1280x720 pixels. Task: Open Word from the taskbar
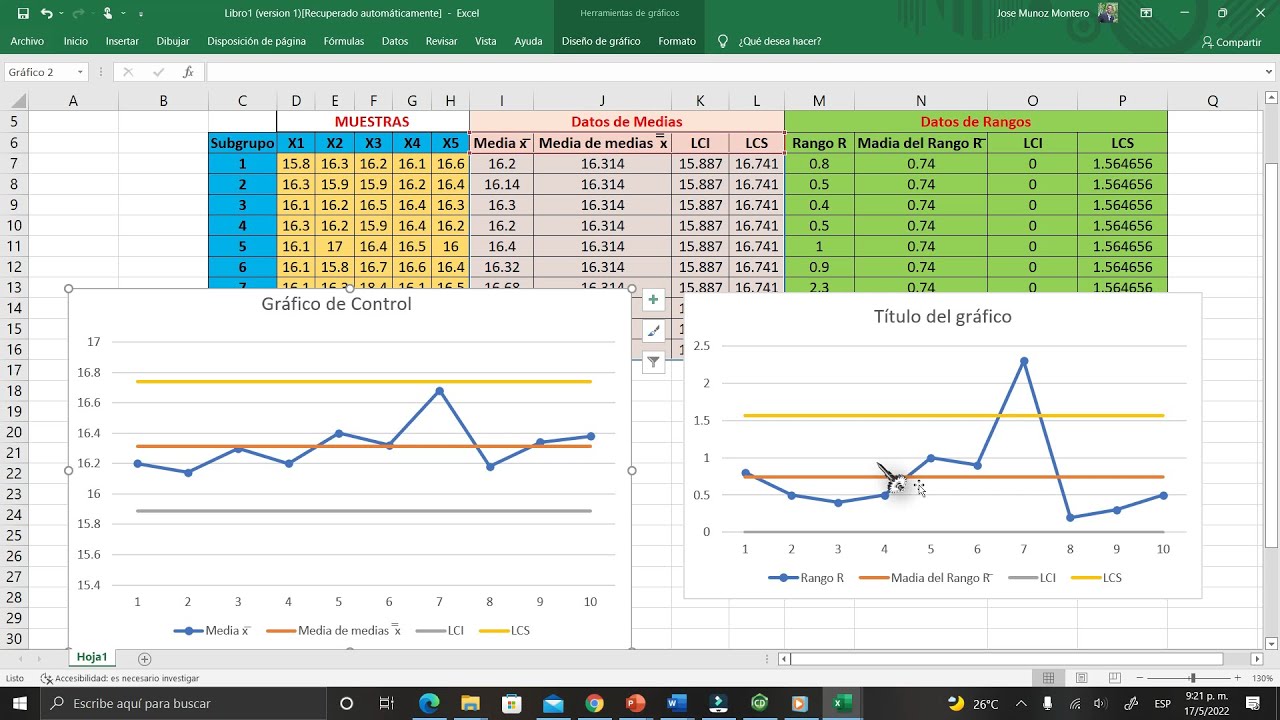click(676, 703)
